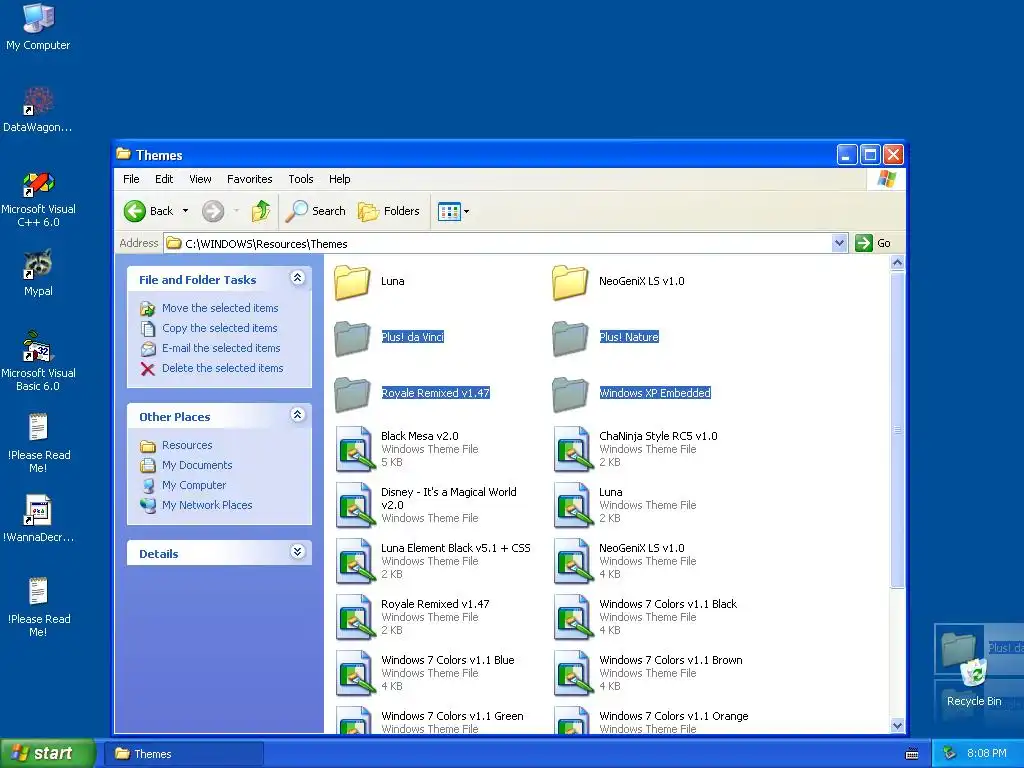Image resolution: width=1024 pixels, height=768 pixels.
Task: Open the Back history dropdown arrow
Action: [x=185, y=211]
